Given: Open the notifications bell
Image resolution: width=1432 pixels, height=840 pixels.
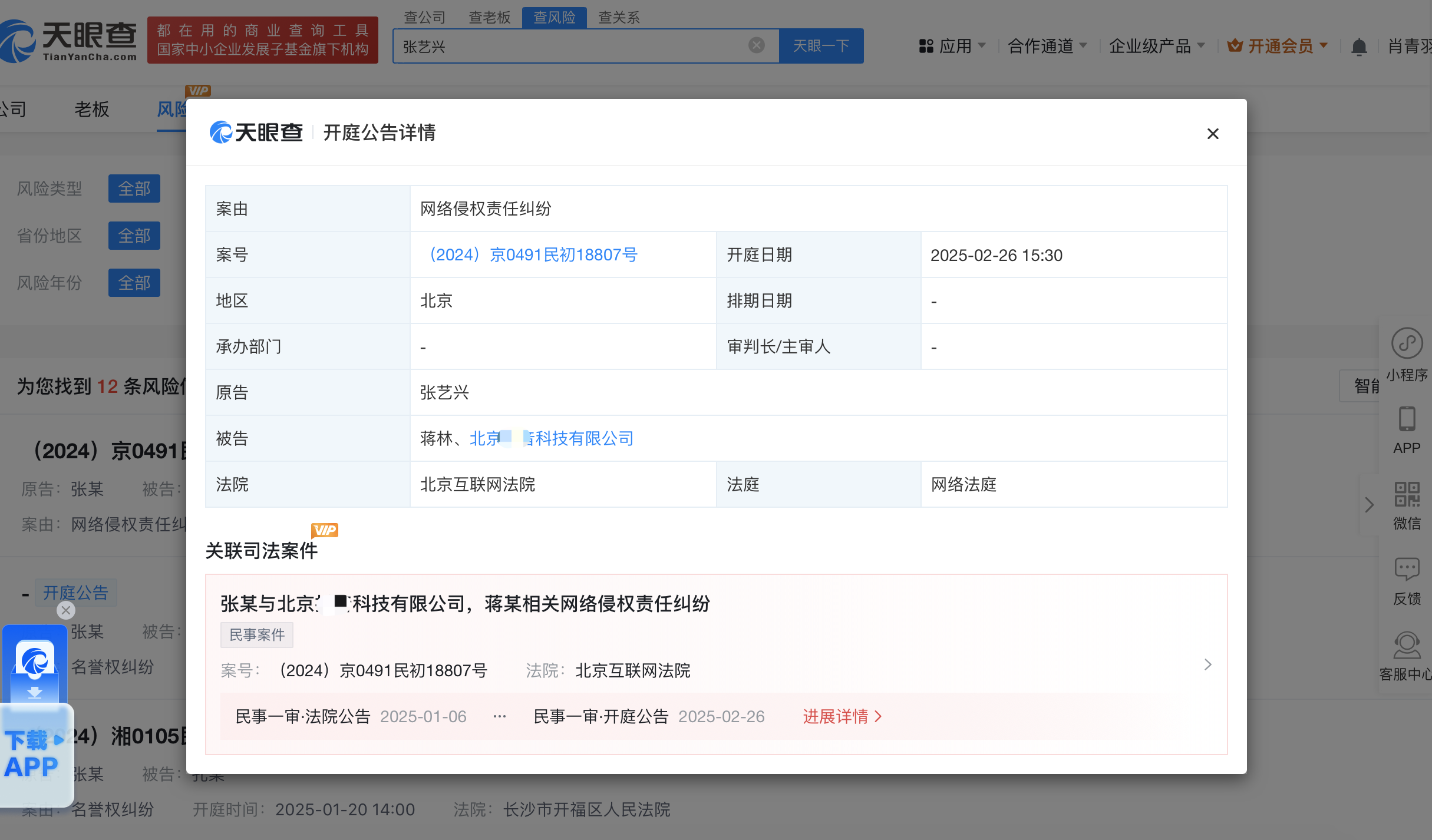Looking at the screenshot, I should click(x=1359, y=47).
